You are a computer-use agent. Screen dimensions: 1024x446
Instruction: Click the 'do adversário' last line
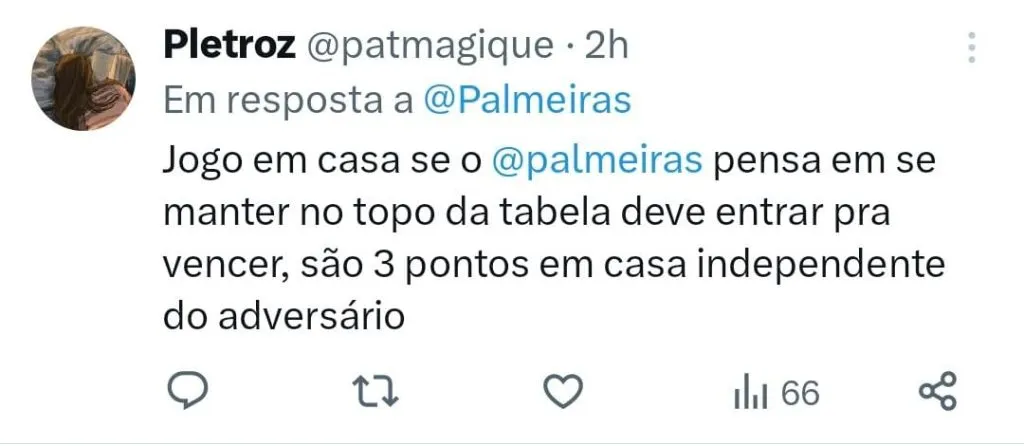tap(285, 318)
